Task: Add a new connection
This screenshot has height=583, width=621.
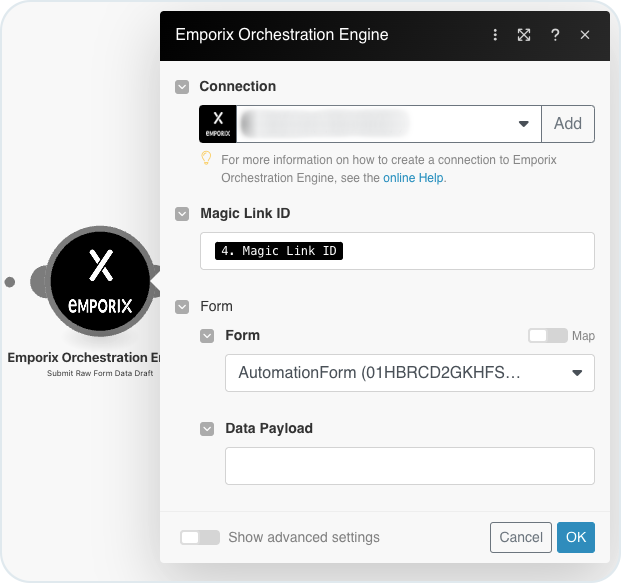Action: pyautogui.click(x=568, y=124)
